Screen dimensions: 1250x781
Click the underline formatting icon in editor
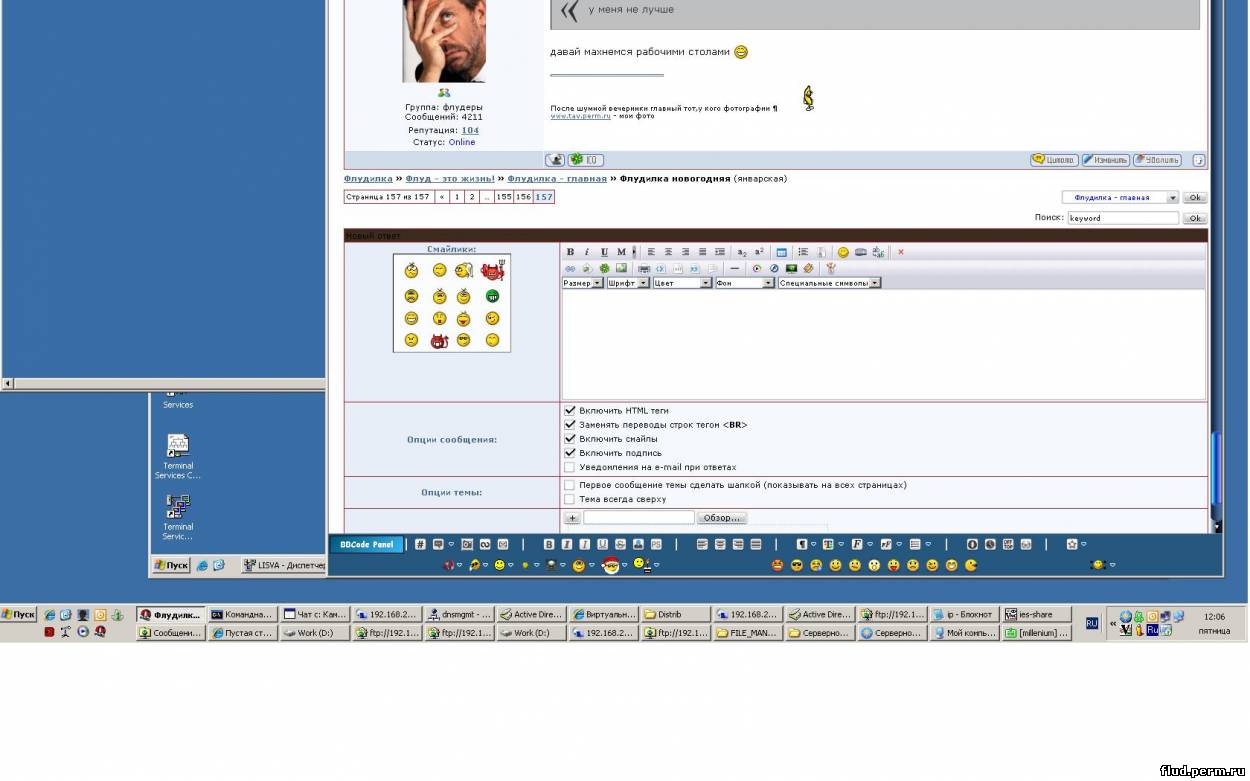tap(604, 252)
